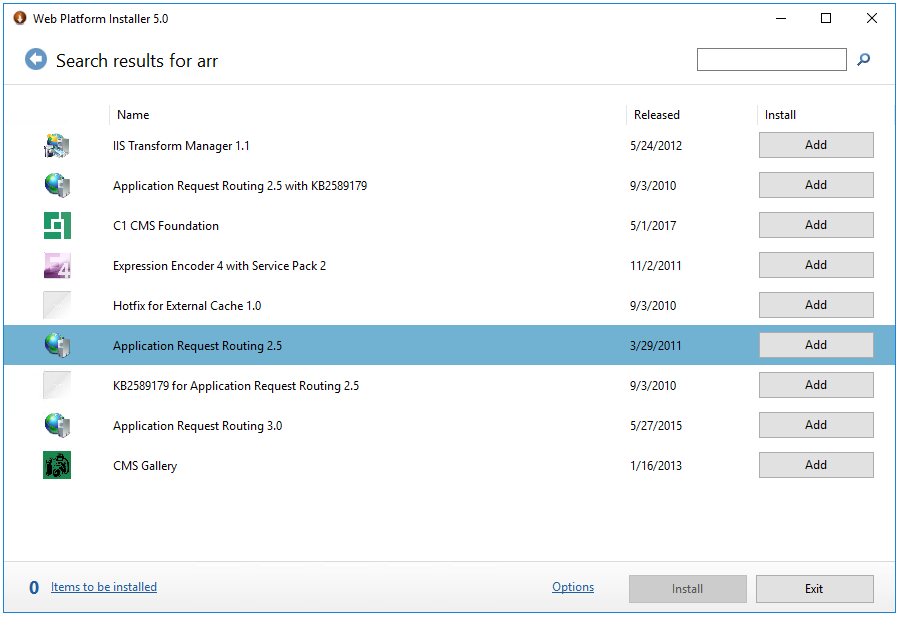
Task: Click the Released column header
Action: (x=656, y=115)
